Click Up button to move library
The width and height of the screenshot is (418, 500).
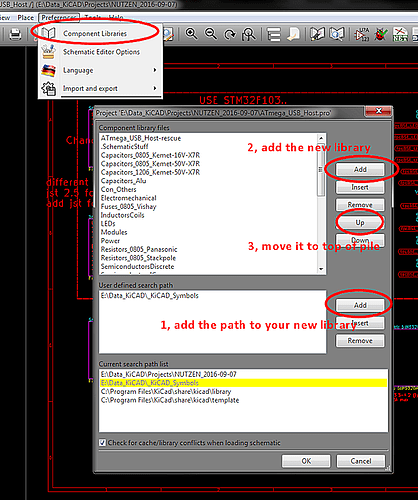point(360,222)
